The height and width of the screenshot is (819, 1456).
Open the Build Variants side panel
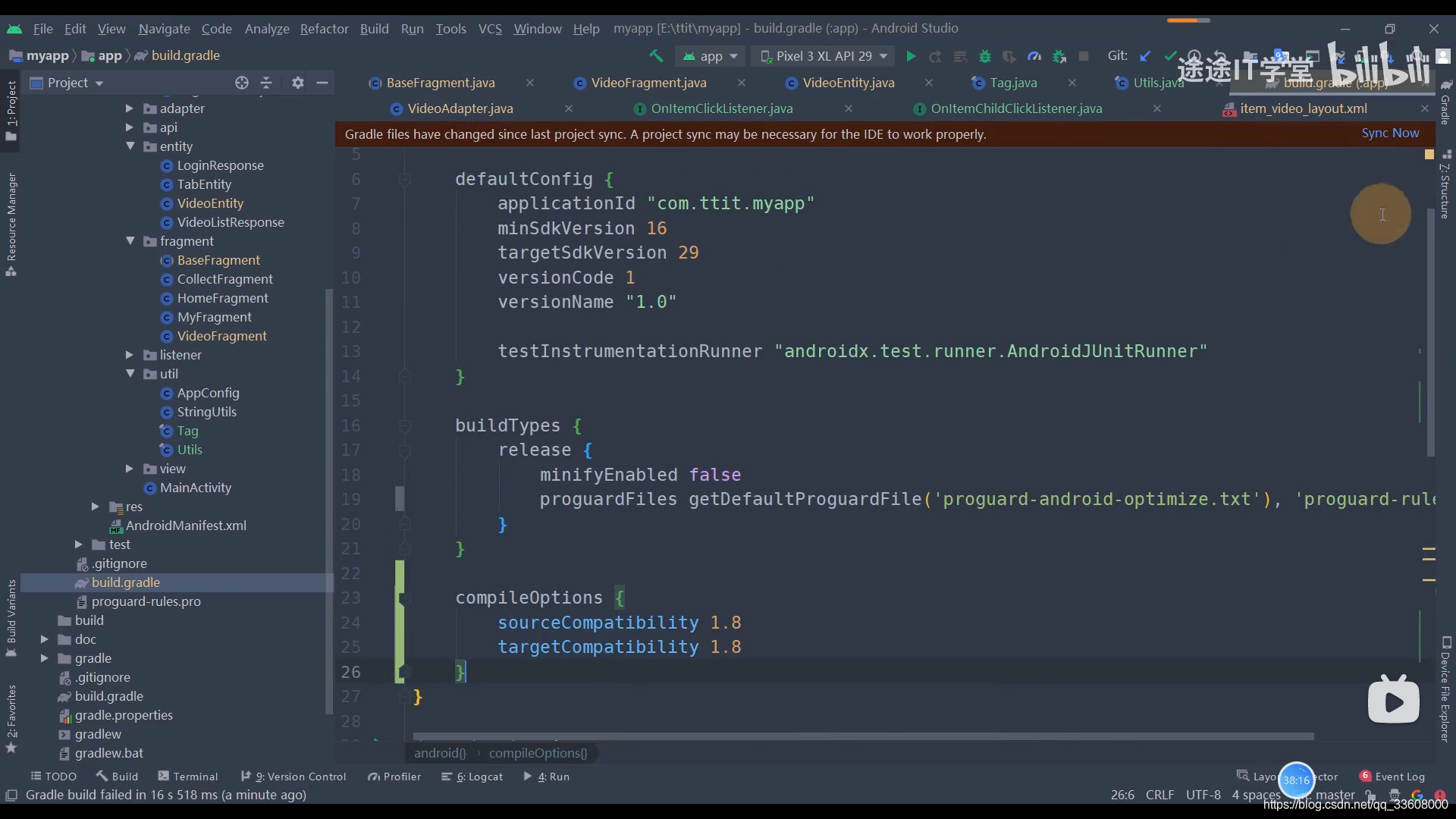pos(11,618)
